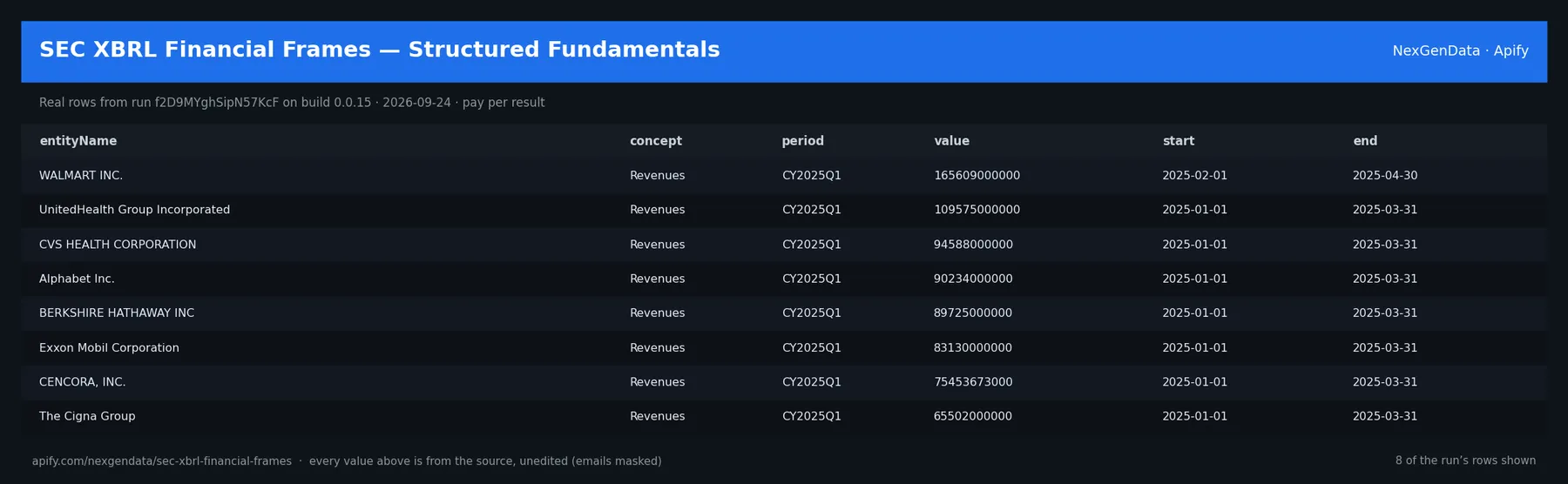Click the end column header

pyautogui.click(x=1364, y=141)
